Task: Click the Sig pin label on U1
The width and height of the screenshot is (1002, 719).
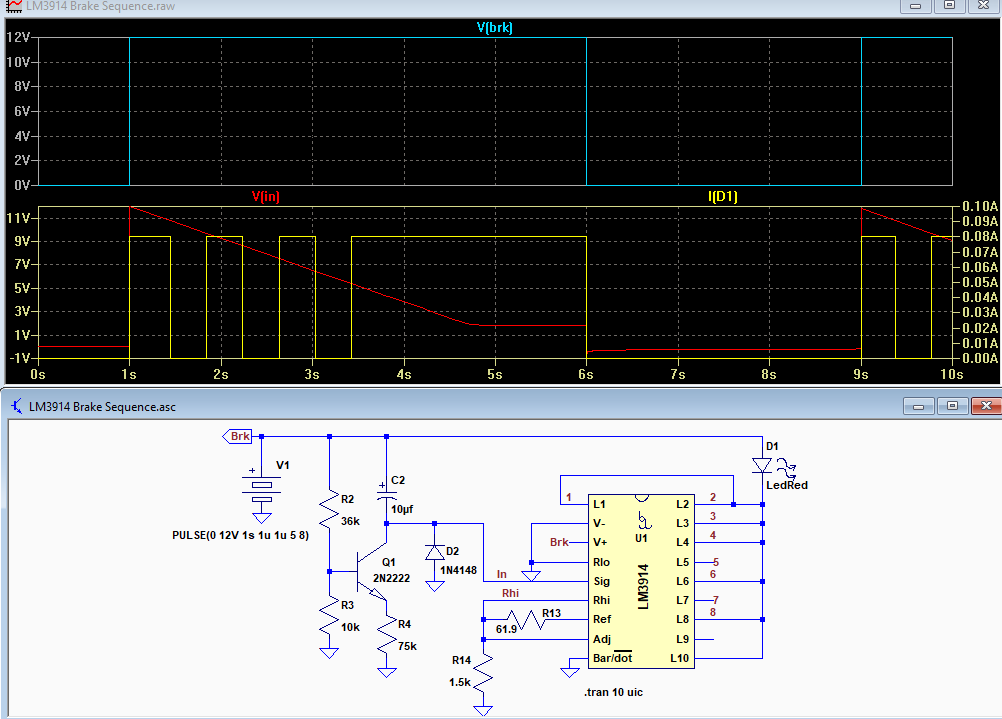Action: click(x=601, y=581)
